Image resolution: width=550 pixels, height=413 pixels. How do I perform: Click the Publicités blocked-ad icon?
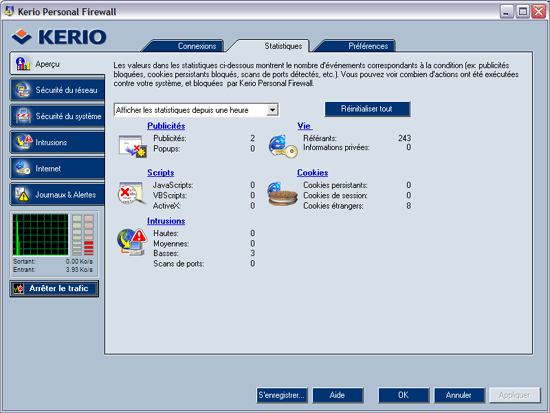pyautogui.click(x=132, y=146)
